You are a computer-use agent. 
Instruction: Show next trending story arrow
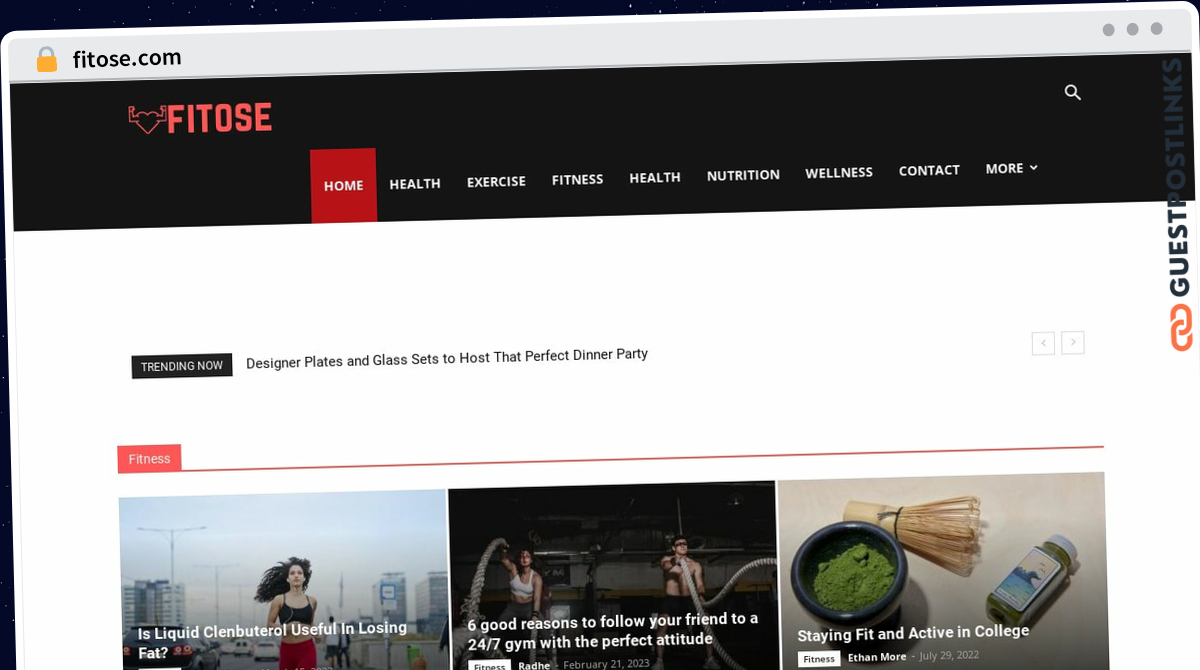pos(1073,342)
